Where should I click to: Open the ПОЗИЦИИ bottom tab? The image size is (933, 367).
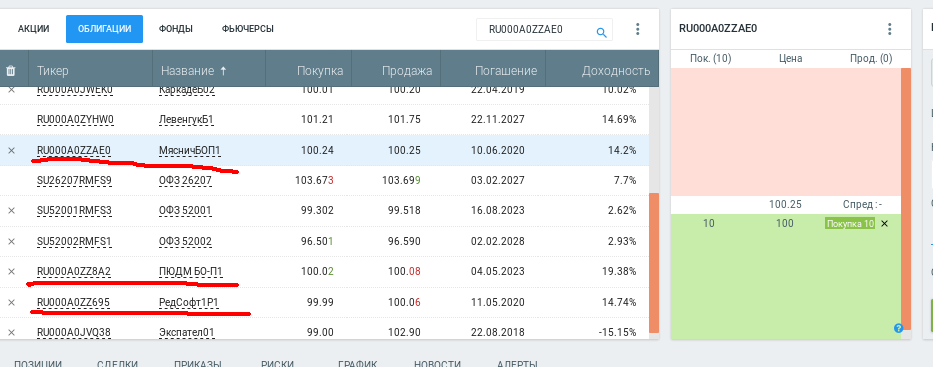tap(38, 363)
